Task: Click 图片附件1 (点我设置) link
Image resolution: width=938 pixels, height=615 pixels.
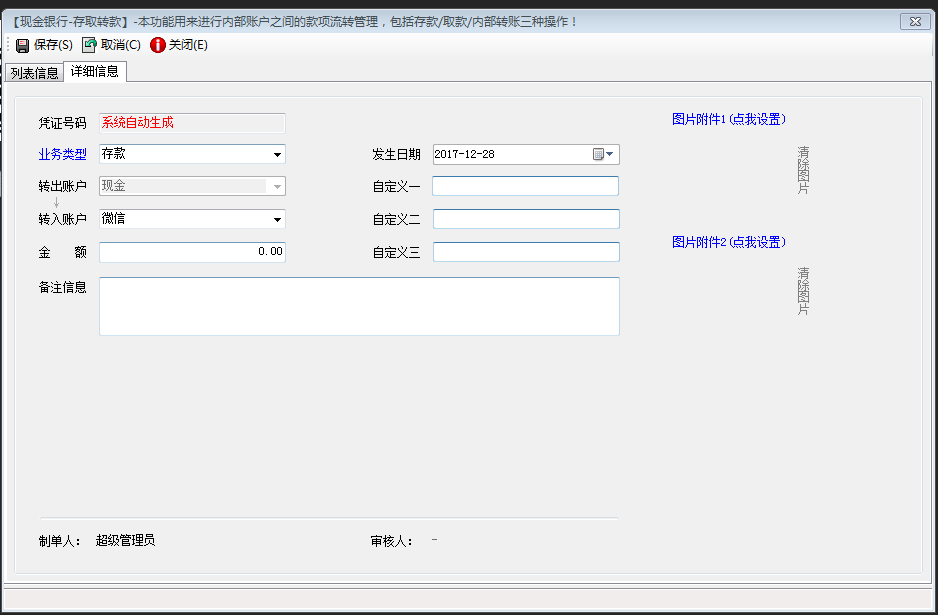Action: coord(729,119)
